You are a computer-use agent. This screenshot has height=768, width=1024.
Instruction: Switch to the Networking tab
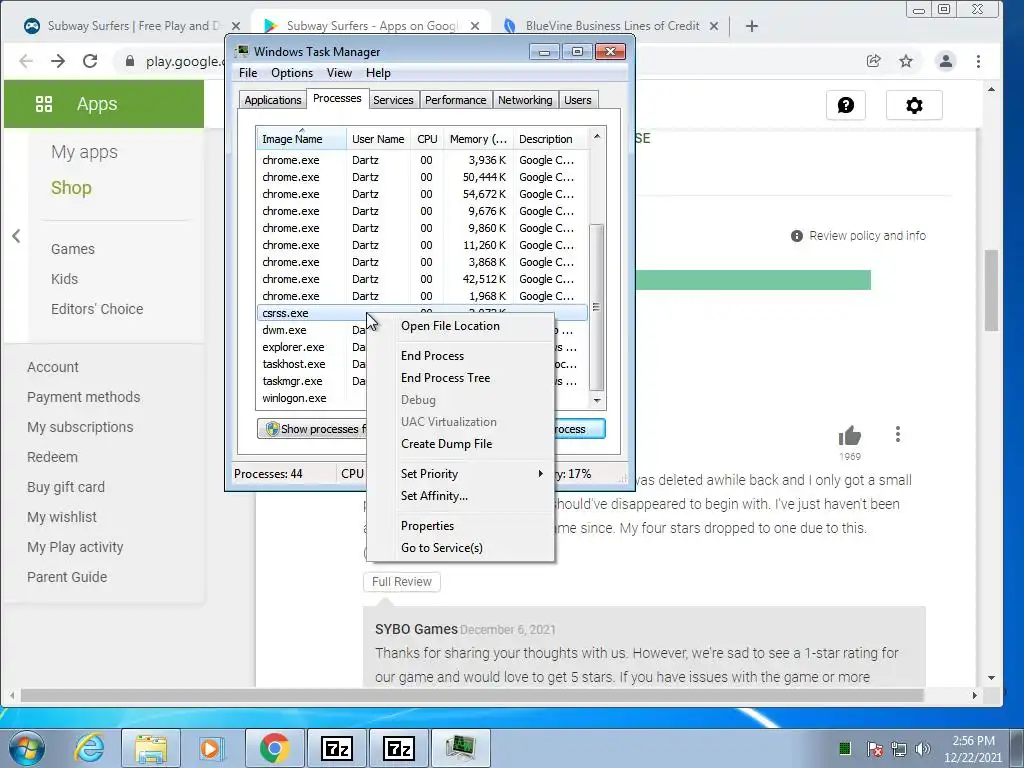tap(525, 100)
